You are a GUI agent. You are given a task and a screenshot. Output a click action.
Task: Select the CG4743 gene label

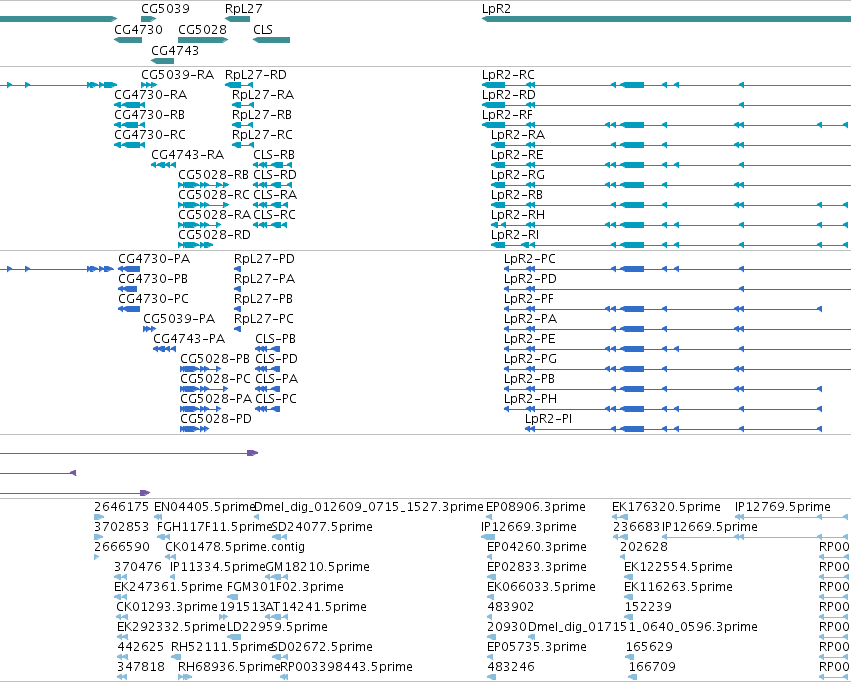point(175,50)
